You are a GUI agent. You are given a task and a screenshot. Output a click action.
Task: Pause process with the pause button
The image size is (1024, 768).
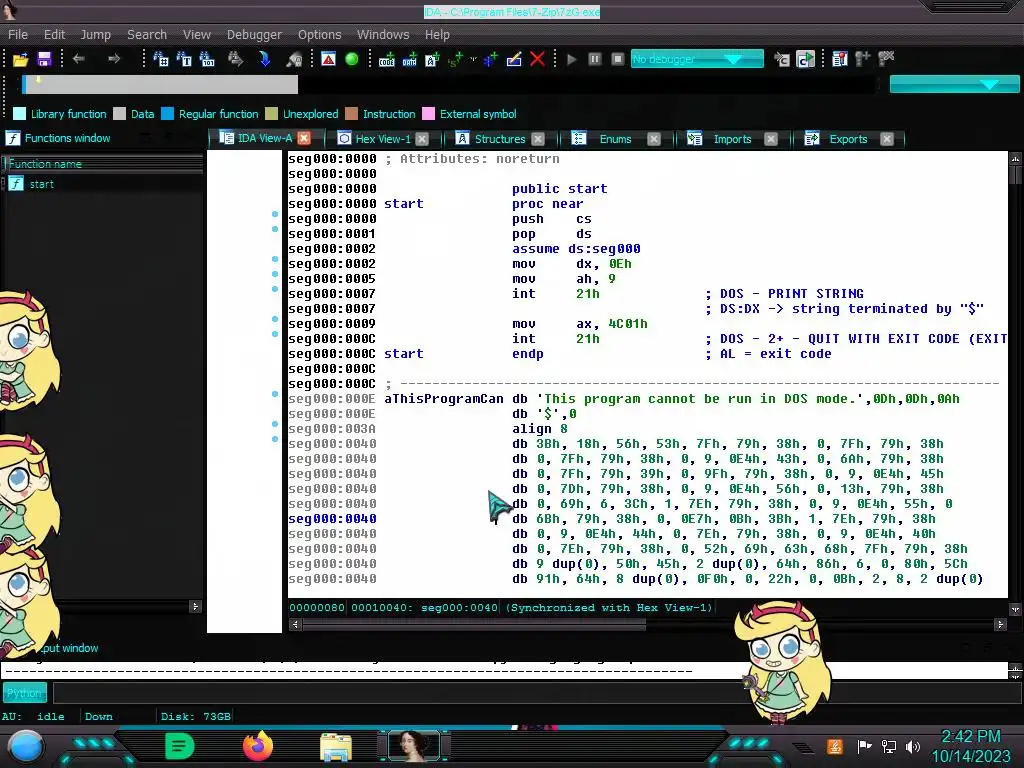tap(595, 59)
